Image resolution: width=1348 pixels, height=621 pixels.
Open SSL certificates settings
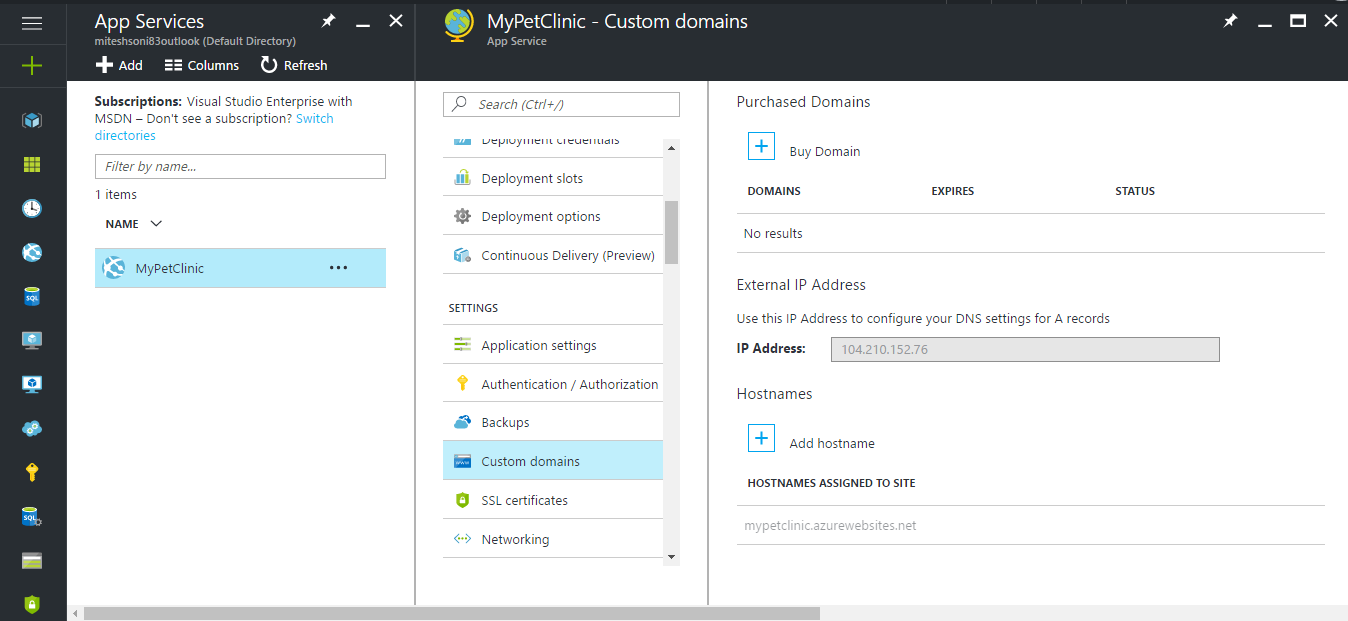pos(553,500)
